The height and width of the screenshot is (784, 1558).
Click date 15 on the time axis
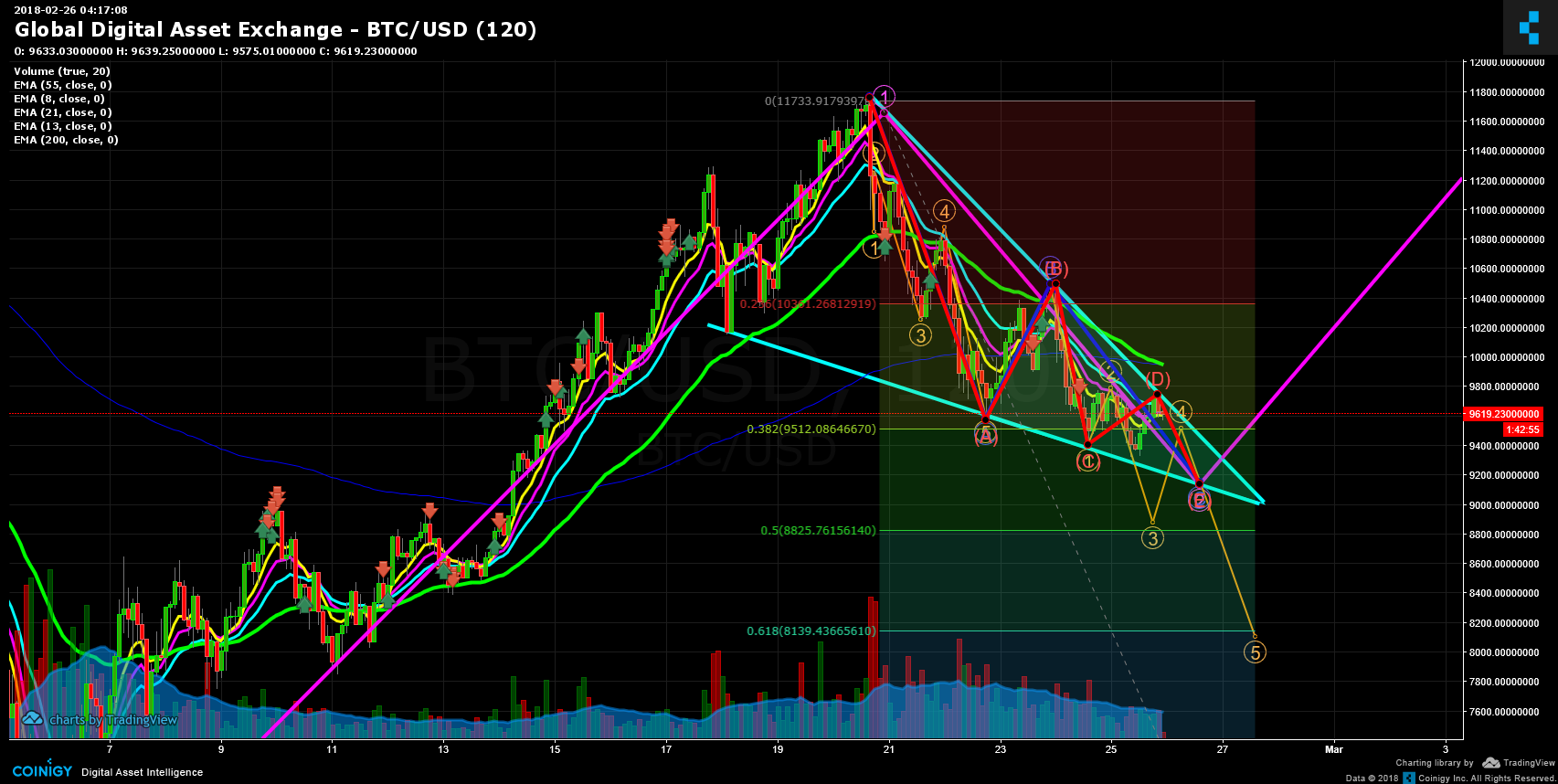(x=555, y=749)
